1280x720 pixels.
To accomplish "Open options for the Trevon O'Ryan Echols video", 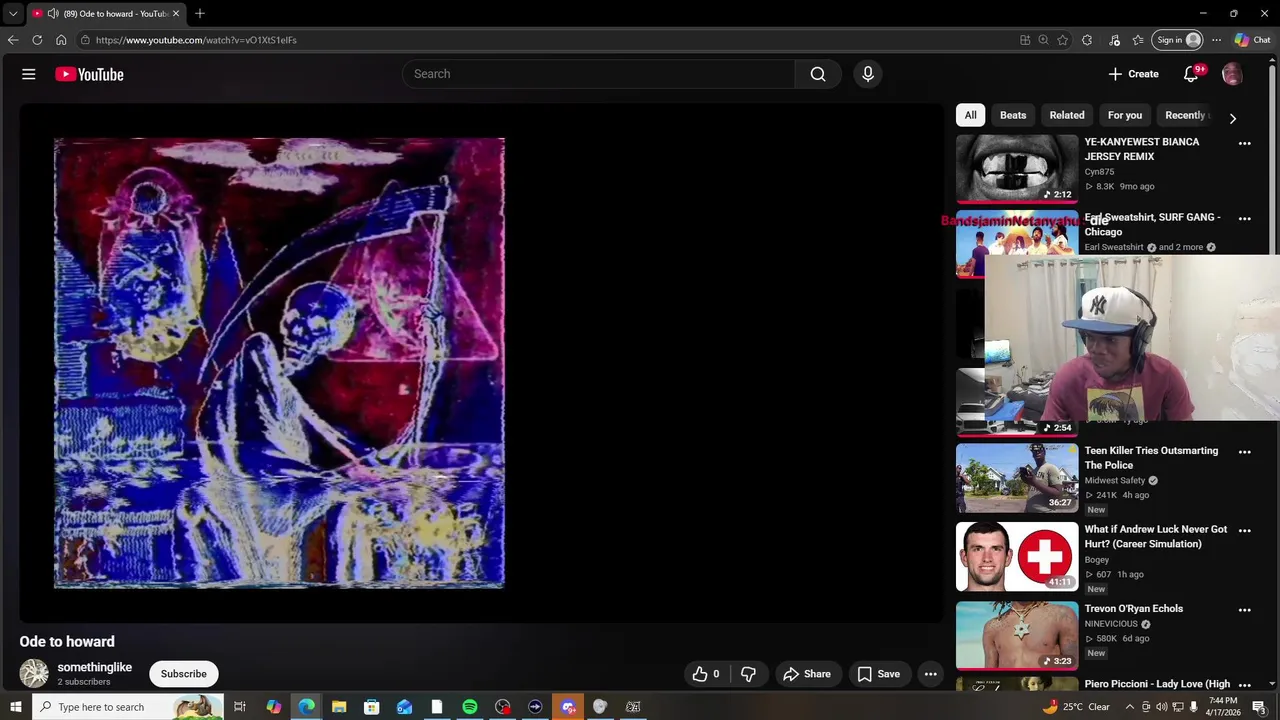I will [1245, 610].
